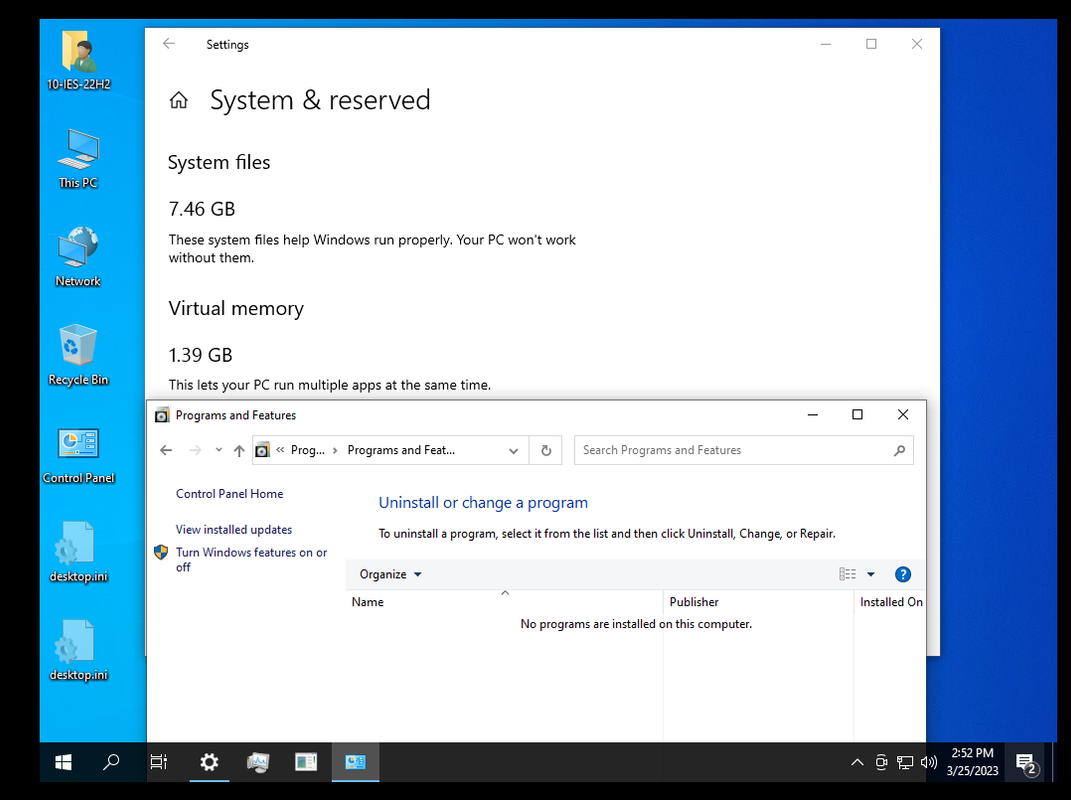Switch to Settings gear taskbar app

point(209,762)
